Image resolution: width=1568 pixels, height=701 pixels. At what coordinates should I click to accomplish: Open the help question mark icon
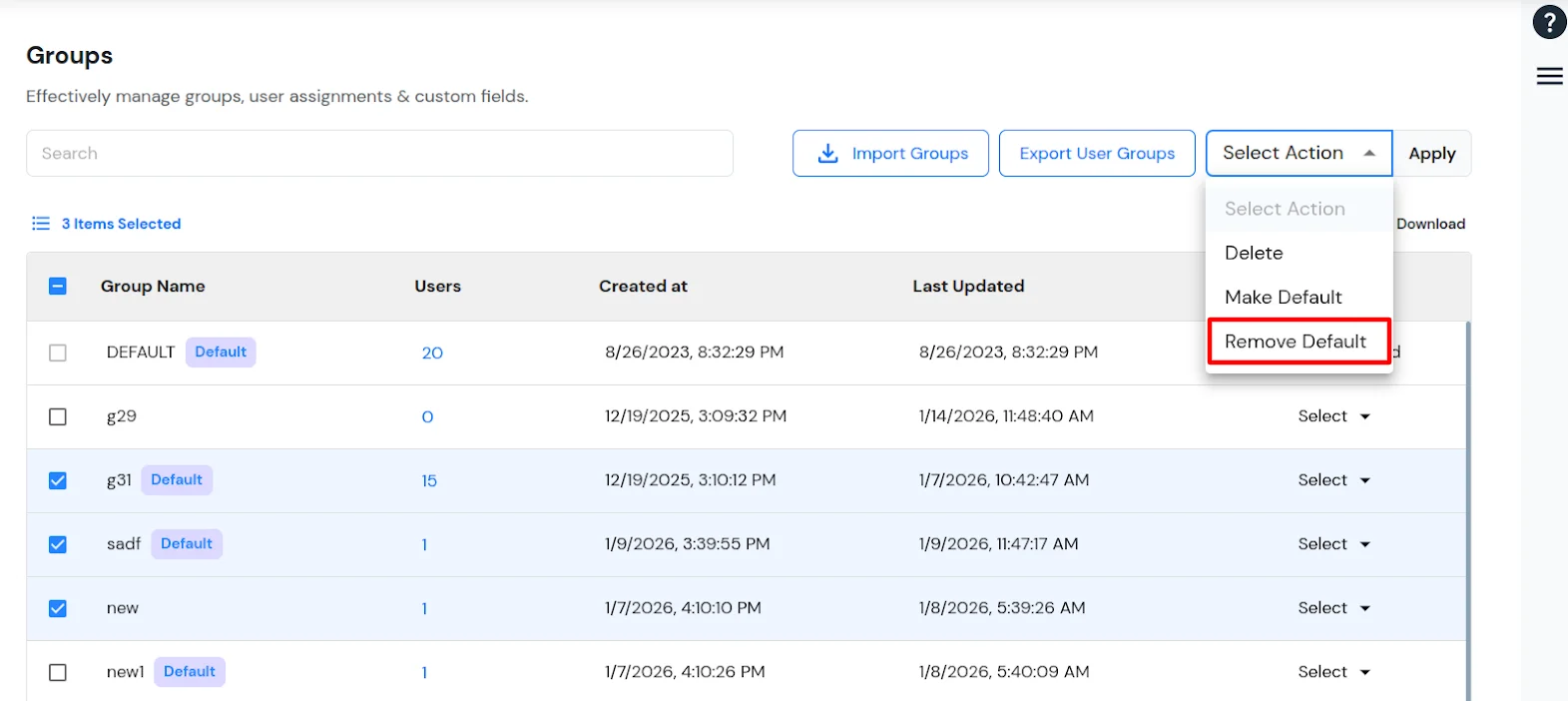1549,22
